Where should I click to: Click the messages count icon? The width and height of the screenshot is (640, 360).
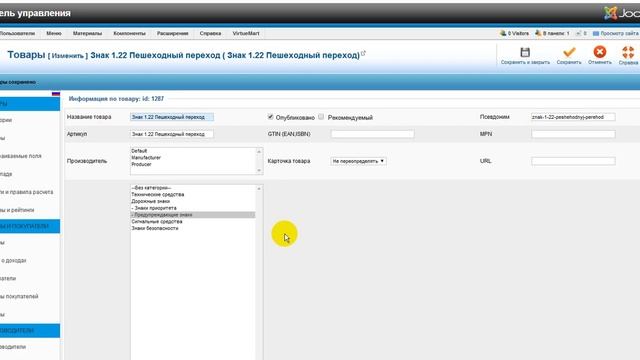click(578, 33)
